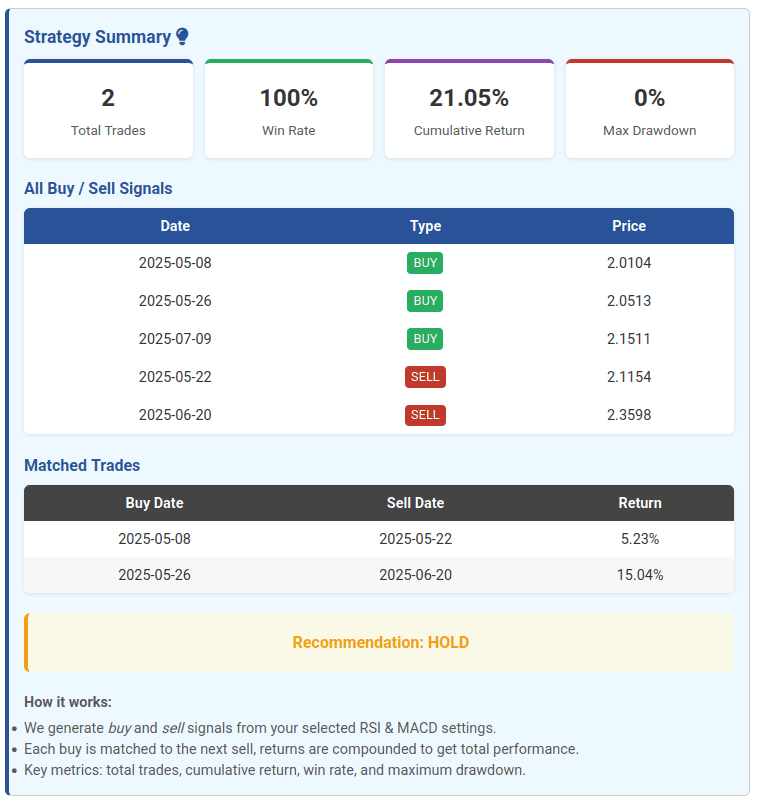Click the BUY badge for 2025-07-09
Image resolution: width=757 pixels, height=804 pixels.
[x=425, y=339]
